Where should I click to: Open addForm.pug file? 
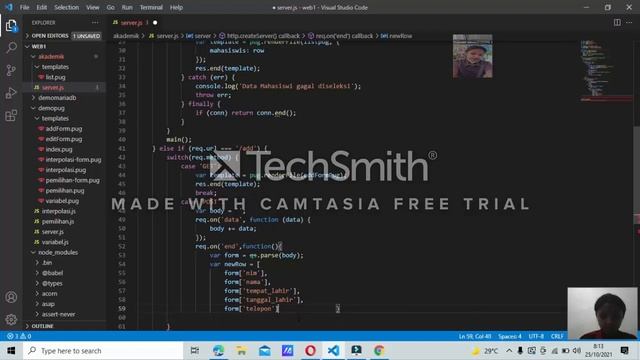[63, 129]
